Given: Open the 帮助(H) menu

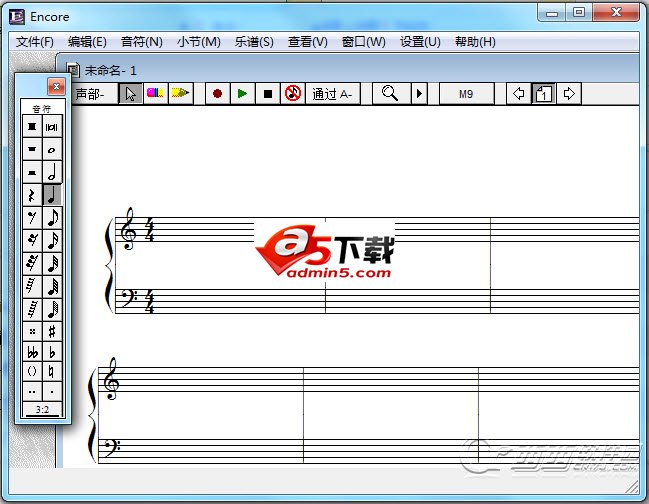Looking at the screenshot, I should click(x=475, y=42).
